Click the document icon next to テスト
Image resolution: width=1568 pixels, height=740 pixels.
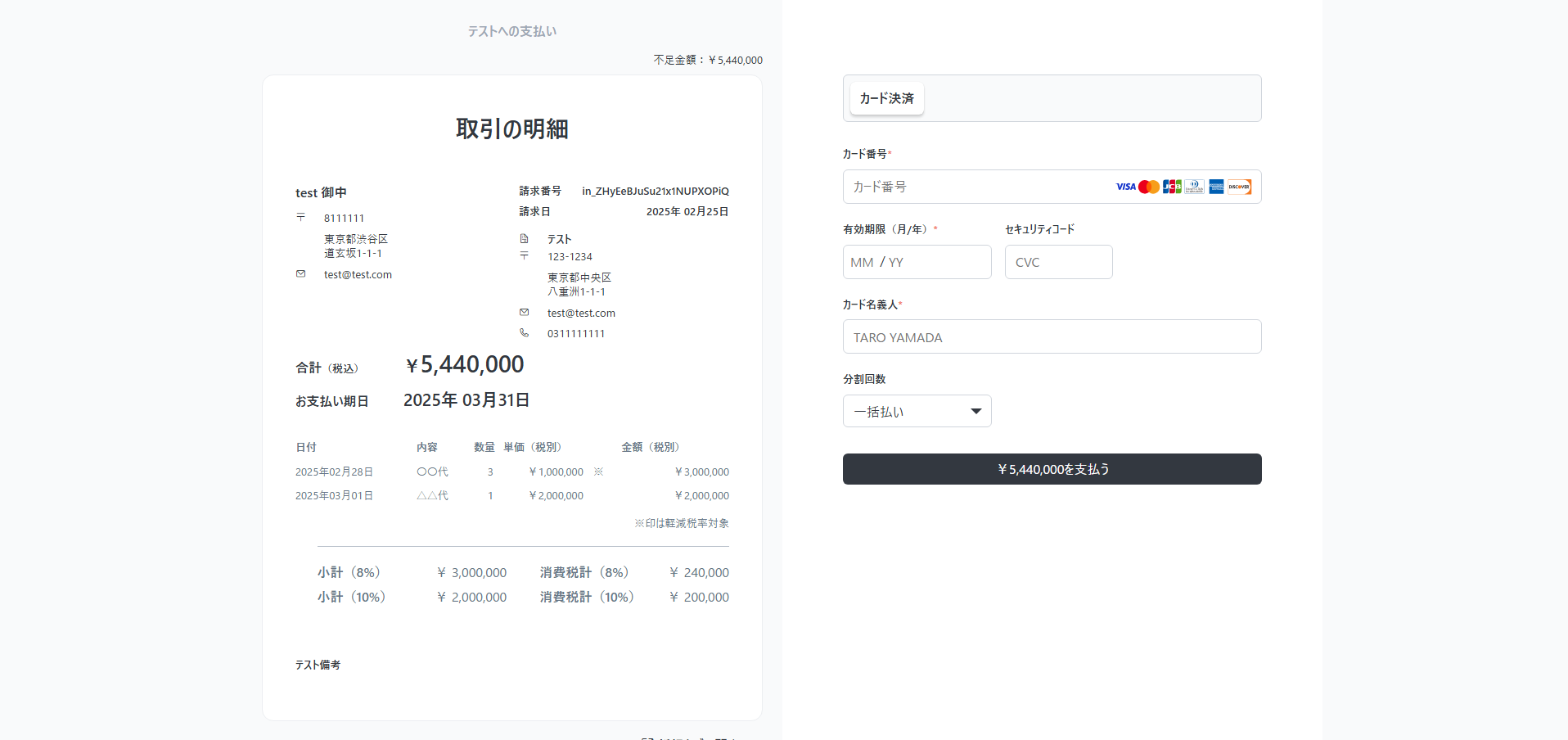pyautogui.click(x=524, y=239)
